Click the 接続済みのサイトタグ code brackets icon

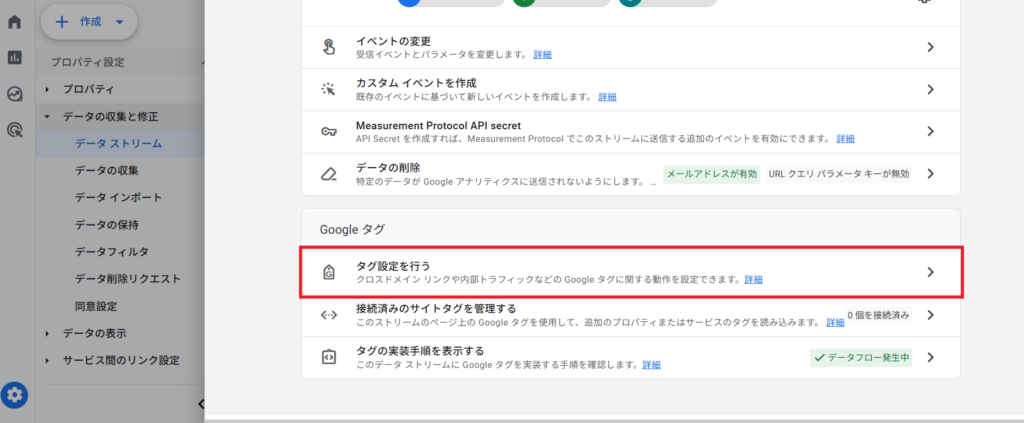[x=328, y=315]
